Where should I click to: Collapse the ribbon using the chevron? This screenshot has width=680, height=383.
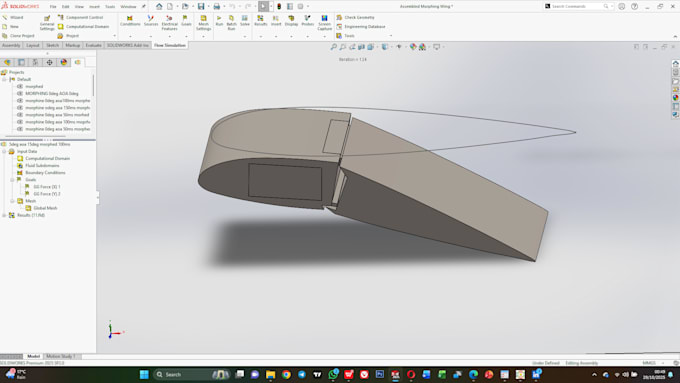point(675,36)
